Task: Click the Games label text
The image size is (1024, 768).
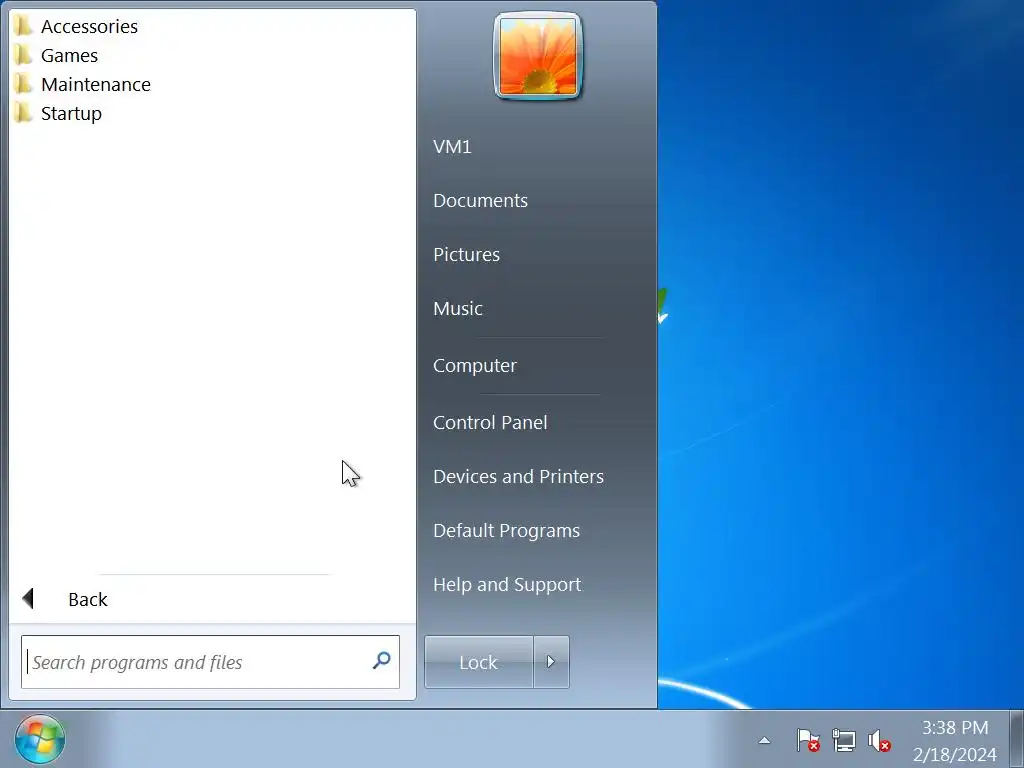Action: pos(69,56)
